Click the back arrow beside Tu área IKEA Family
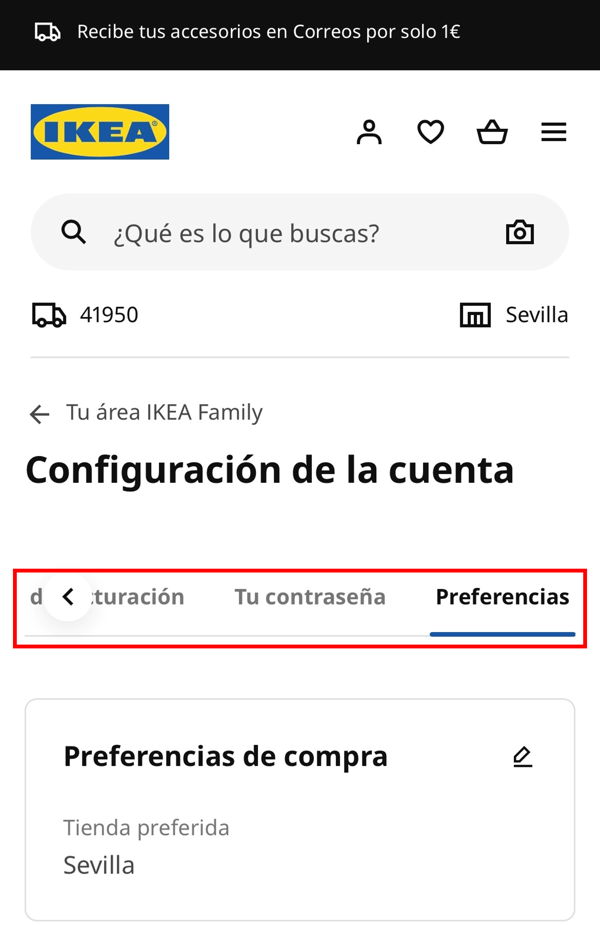Screen dimensions: 600x944 pyautogui.click(x=40, y=414)
